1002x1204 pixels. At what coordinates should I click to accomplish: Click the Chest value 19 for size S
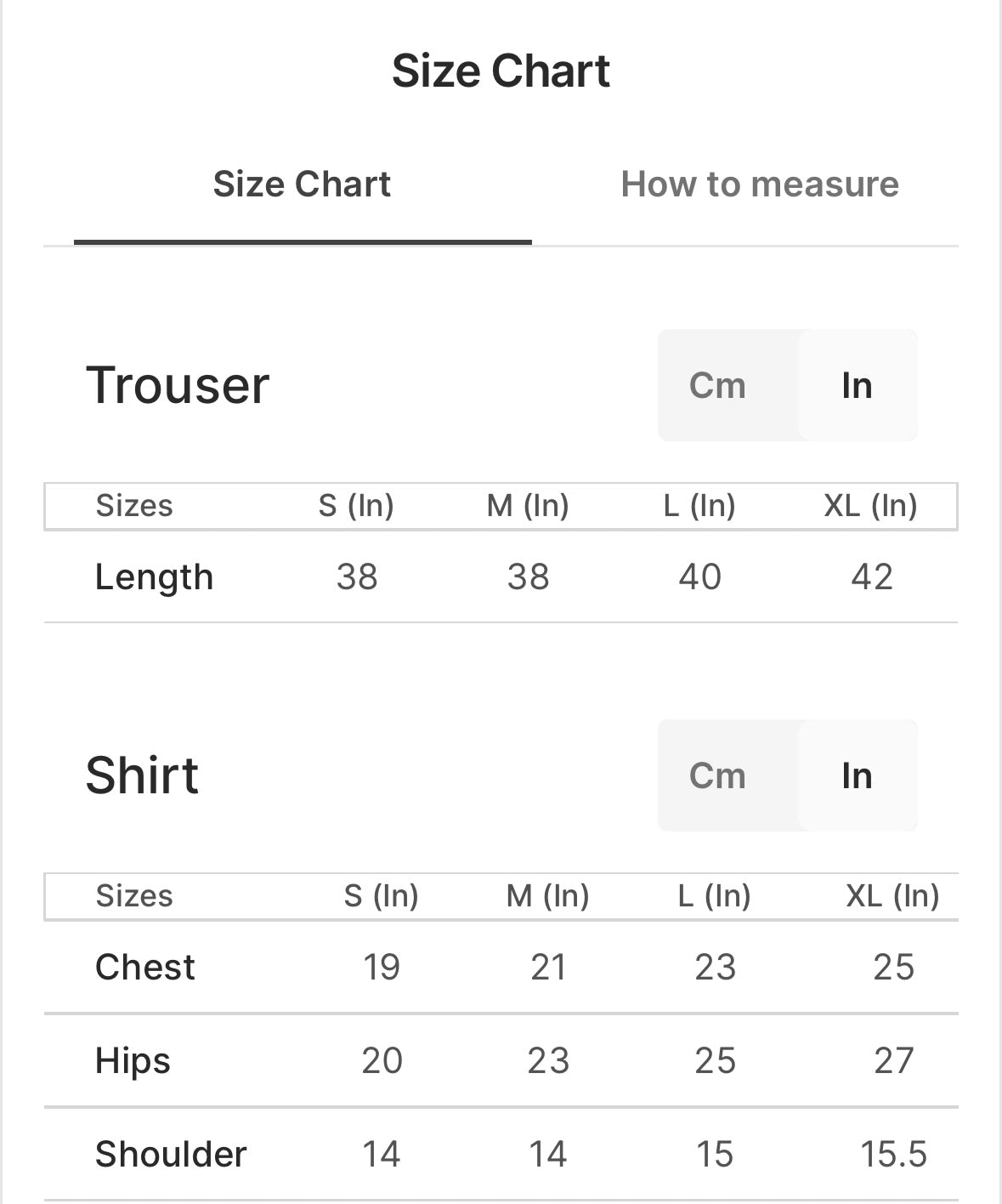pyautogui.click(x=381, y=968)
